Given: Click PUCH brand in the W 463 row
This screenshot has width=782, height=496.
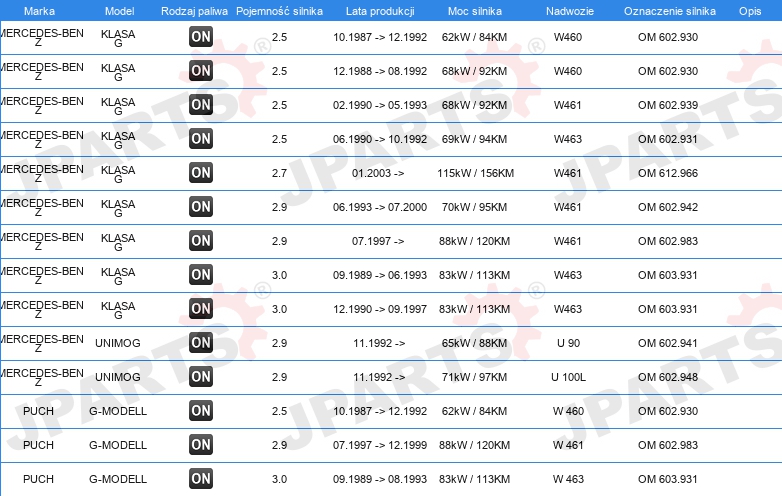Looking at the screenshot, I should [38, 479].
